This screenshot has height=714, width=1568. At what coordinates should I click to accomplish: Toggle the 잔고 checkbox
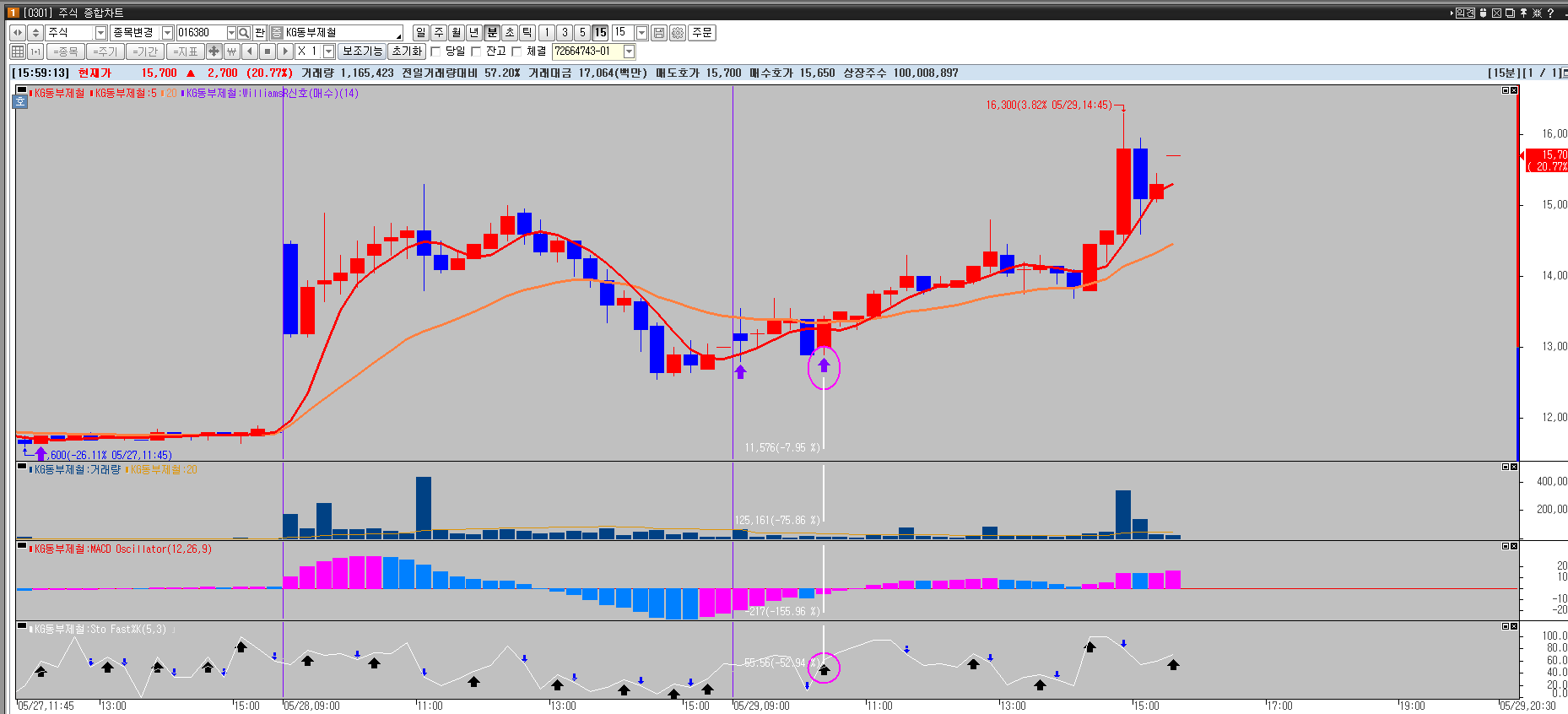[x=477, y=51]
